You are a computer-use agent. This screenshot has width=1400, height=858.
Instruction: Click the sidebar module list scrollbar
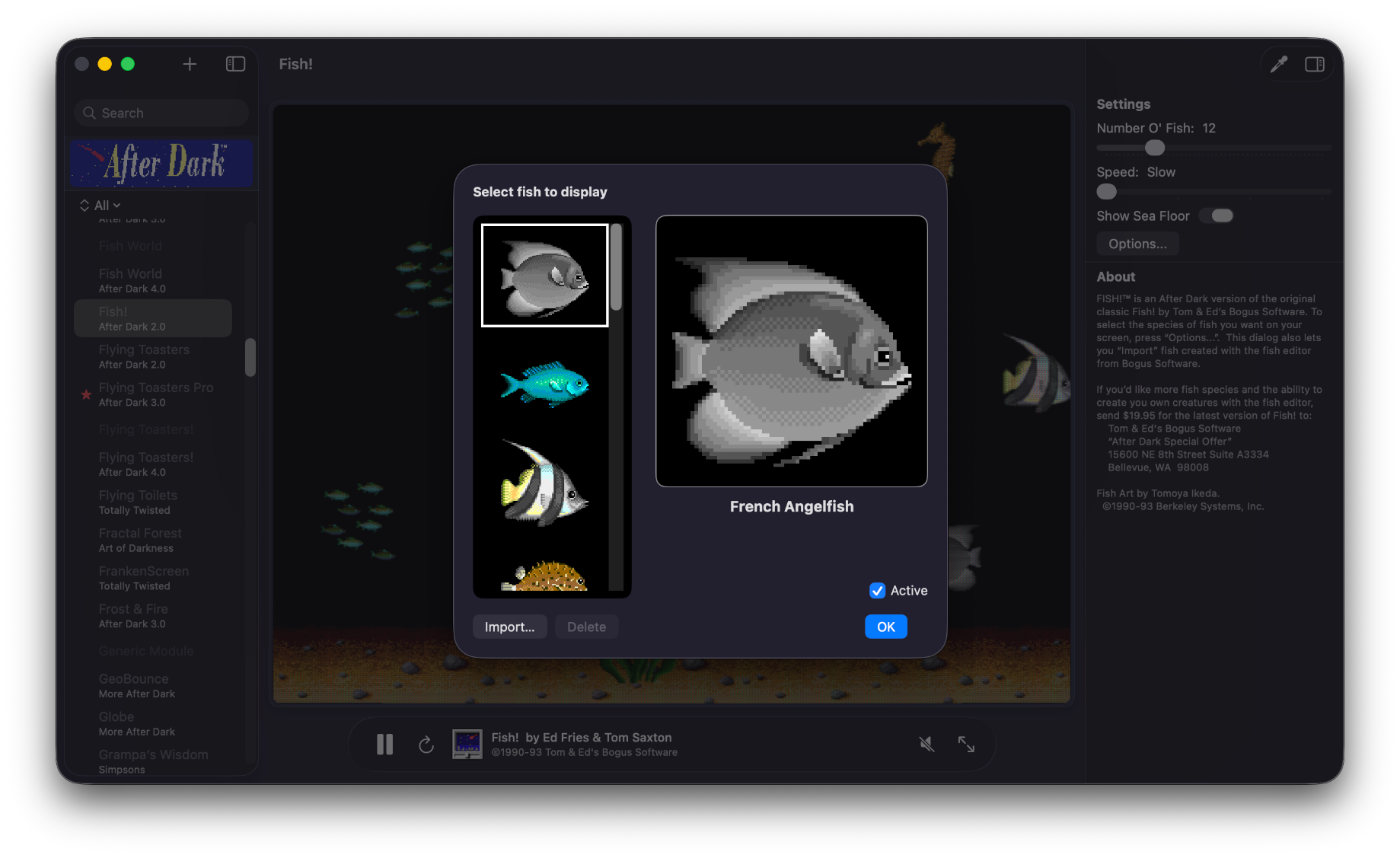pos(250,357)
